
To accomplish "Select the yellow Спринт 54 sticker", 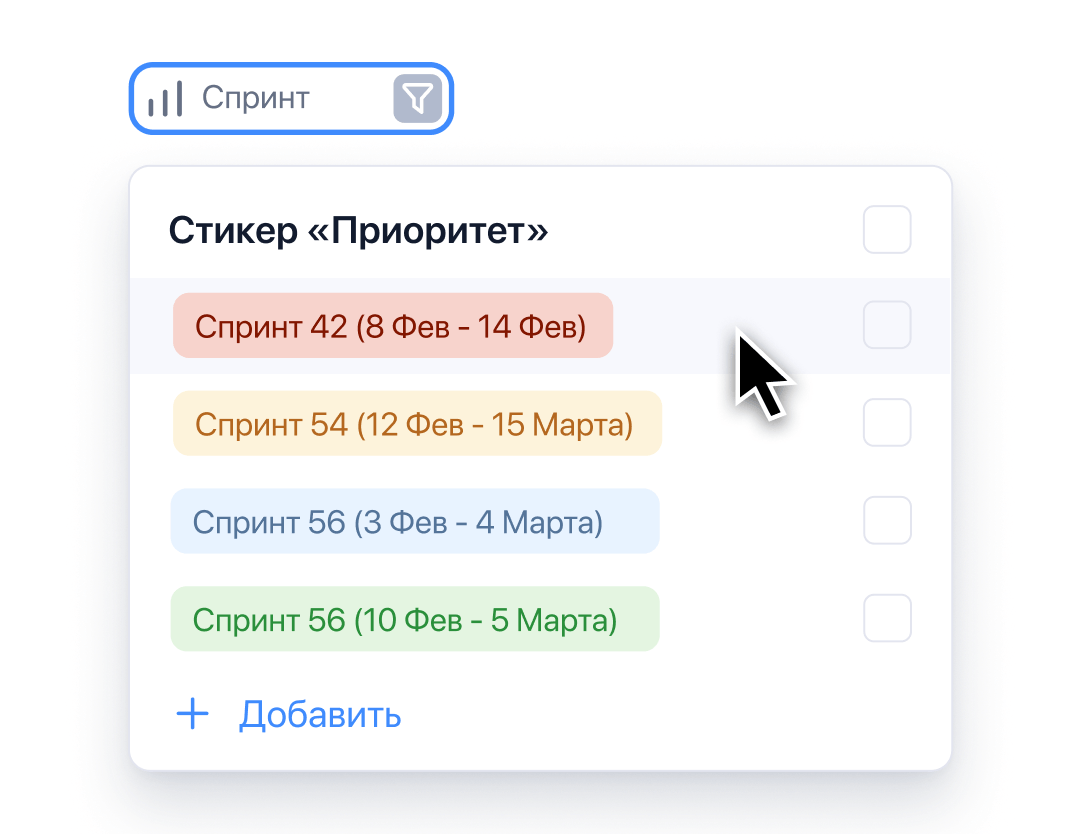I will [x=416, y=423].
